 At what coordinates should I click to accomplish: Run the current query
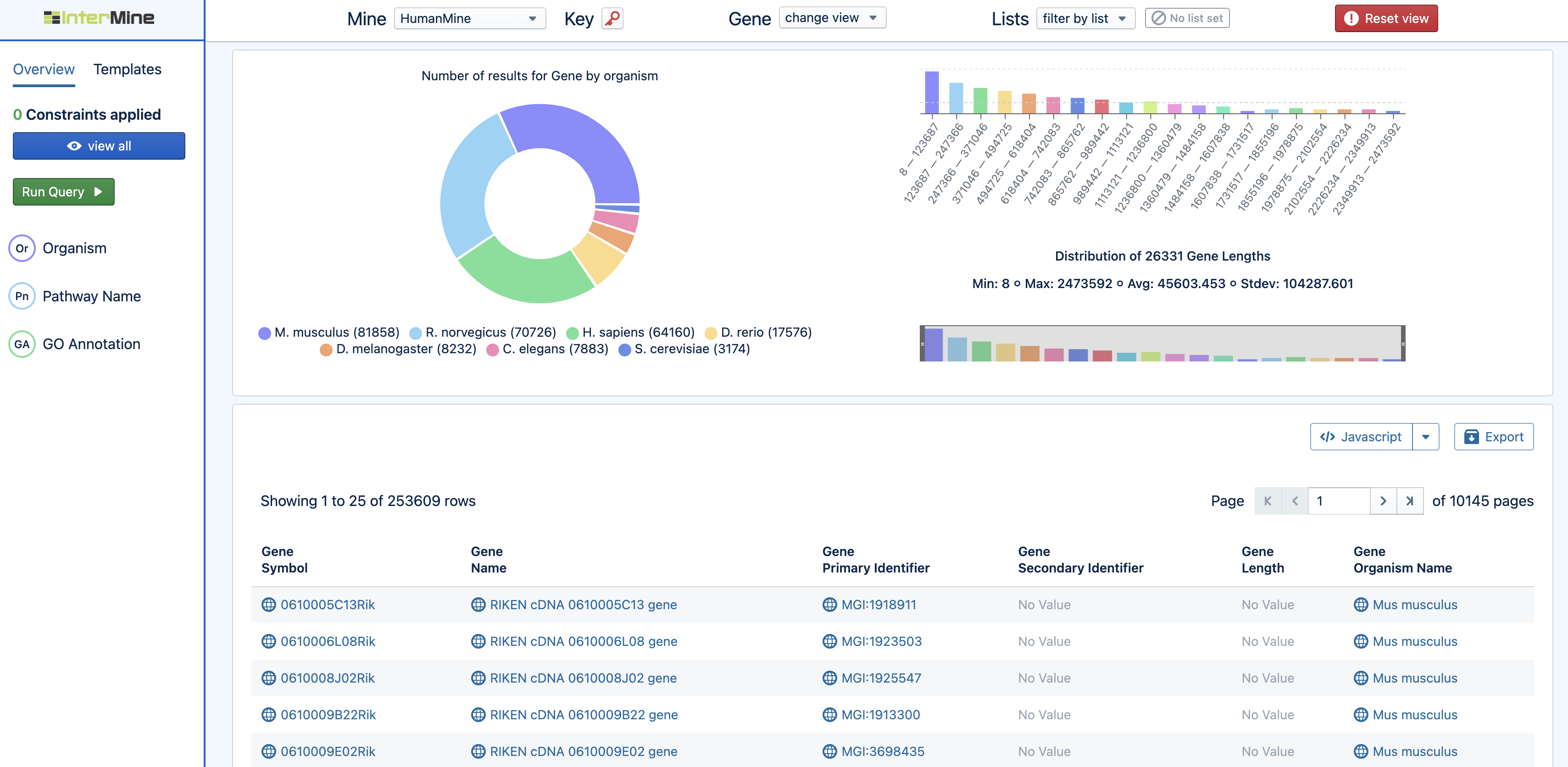[x=63, y=191]
